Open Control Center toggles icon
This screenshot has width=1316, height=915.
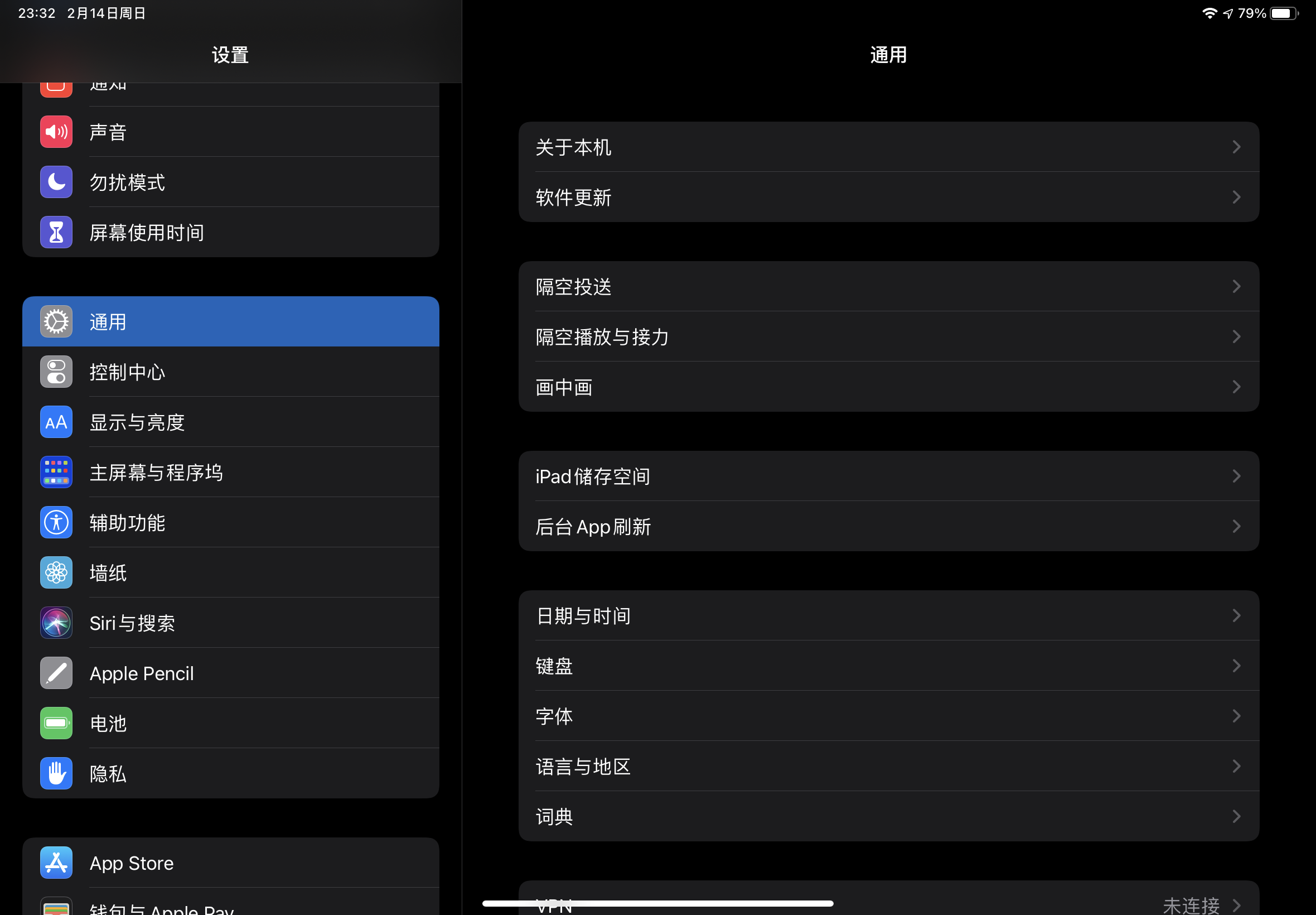56,372
